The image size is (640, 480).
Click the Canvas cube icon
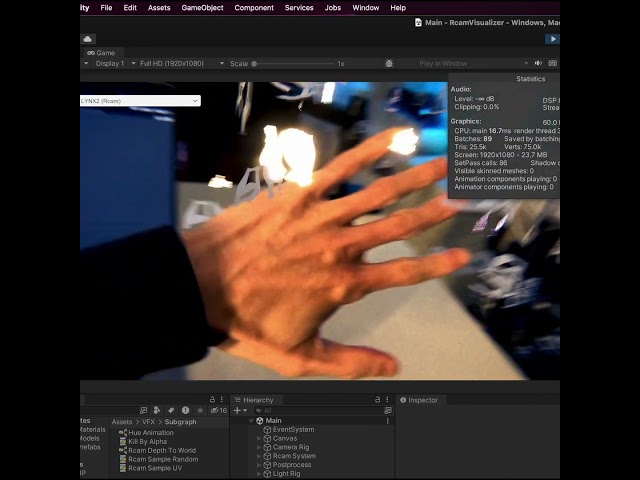click(x=267, y=438)
